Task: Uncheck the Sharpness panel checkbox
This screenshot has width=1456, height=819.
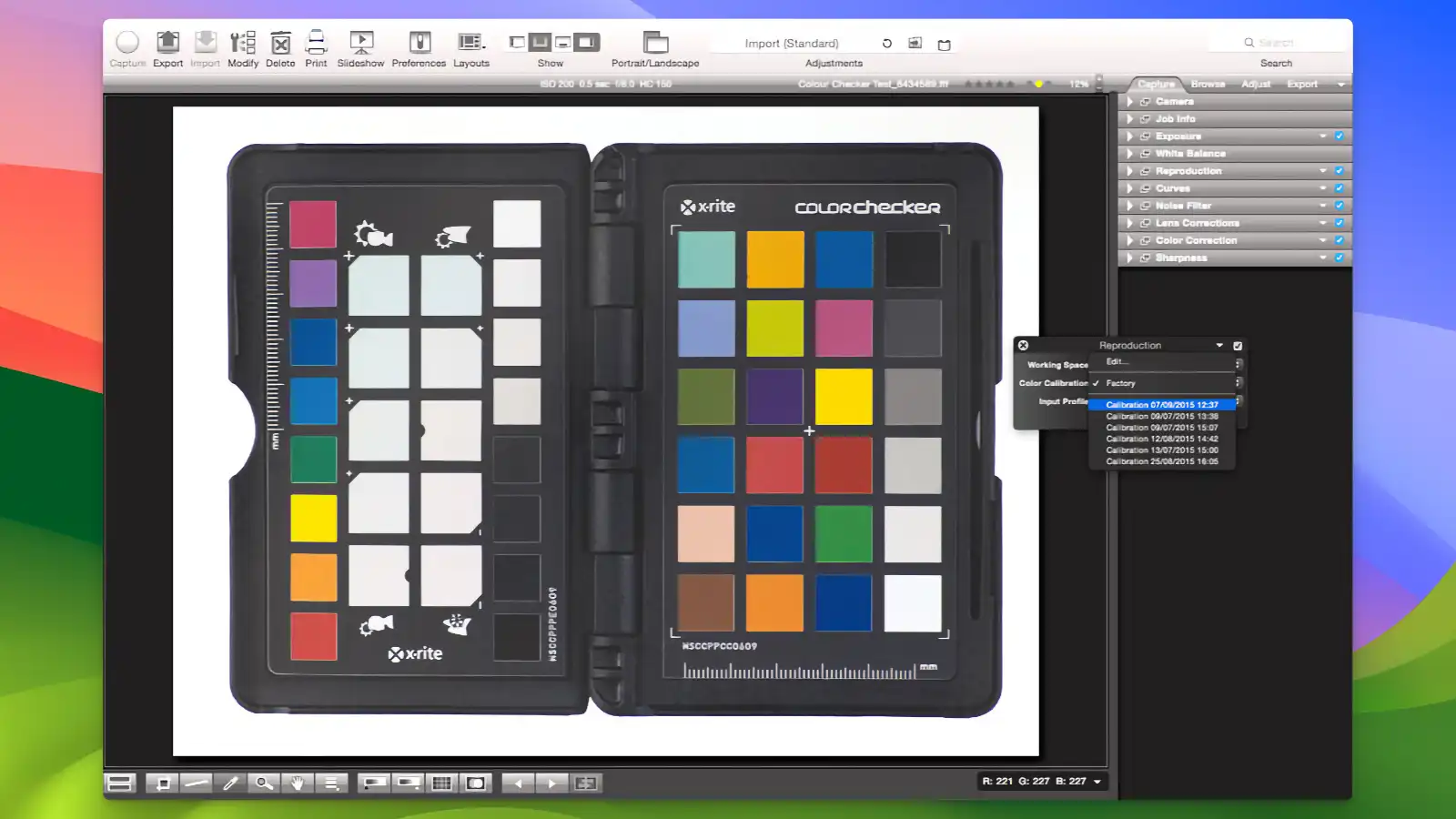Action: [x=1339, y=258]
